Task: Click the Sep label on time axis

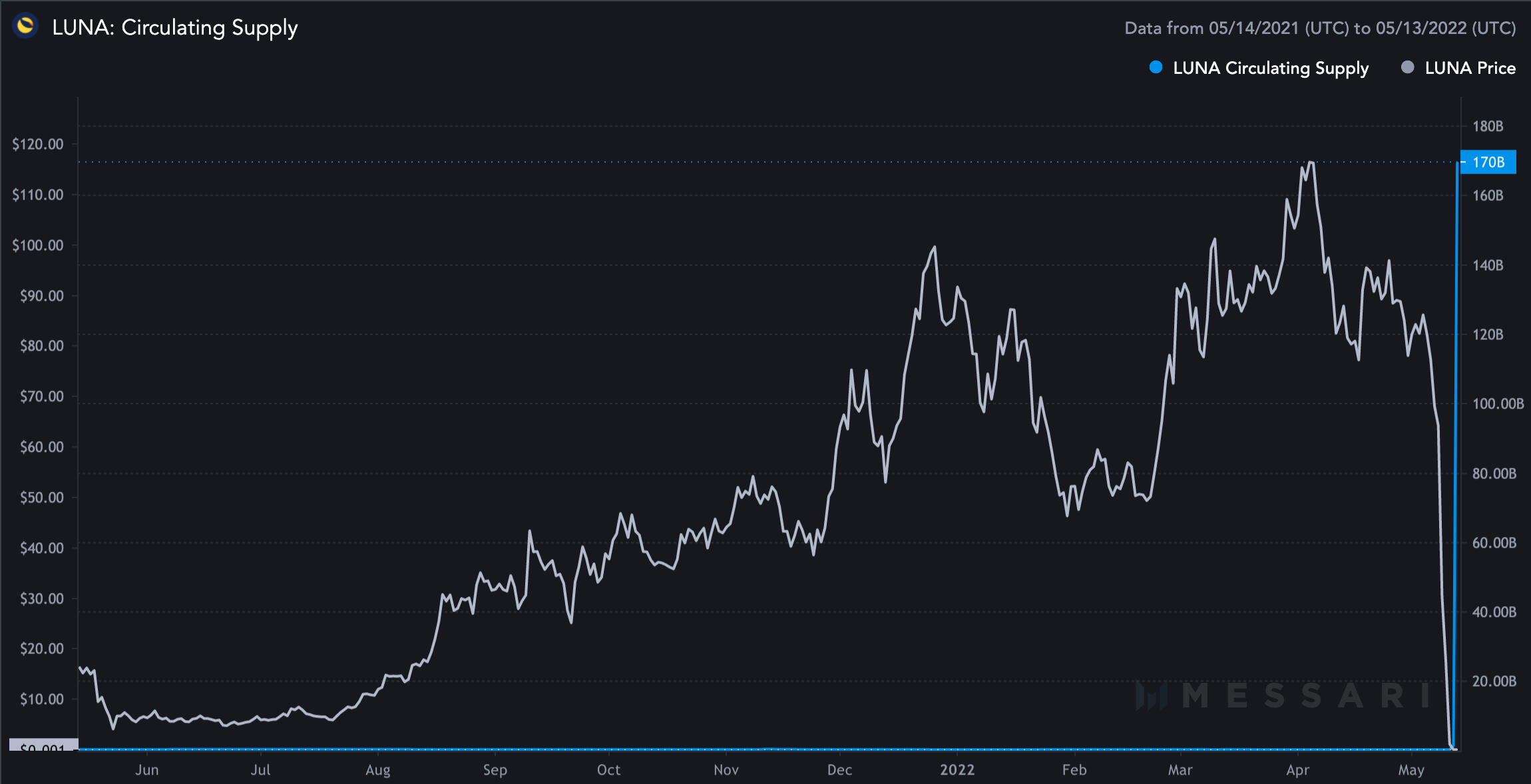Action: (495, 770)
